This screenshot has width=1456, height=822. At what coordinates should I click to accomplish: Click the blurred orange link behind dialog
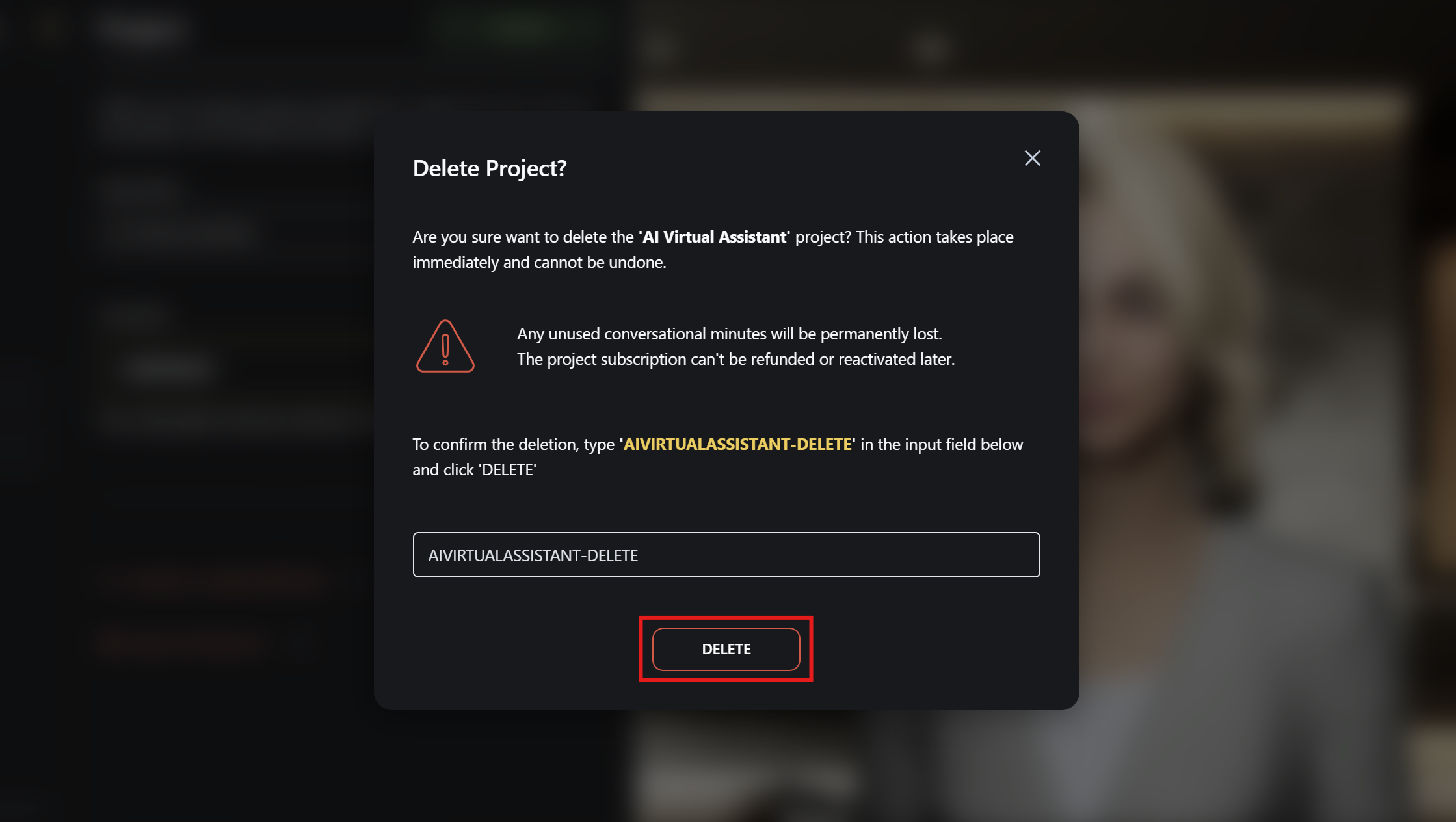(215, 581)
